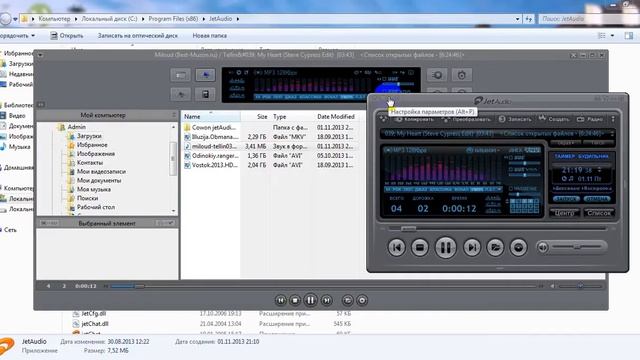640x360 pixels.
Task: Click mini player seek bar handle
Action: click(x=408, y=229)
